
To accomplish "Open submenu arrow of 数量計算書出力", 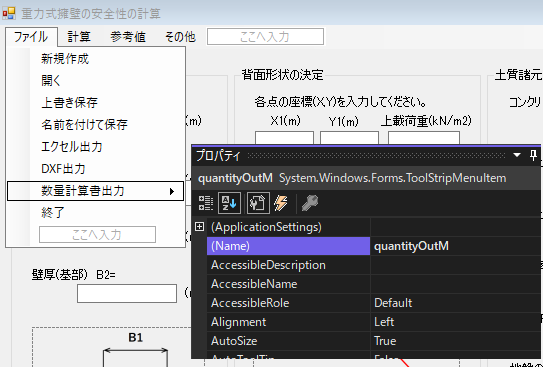I will click(x=172, y=191).
